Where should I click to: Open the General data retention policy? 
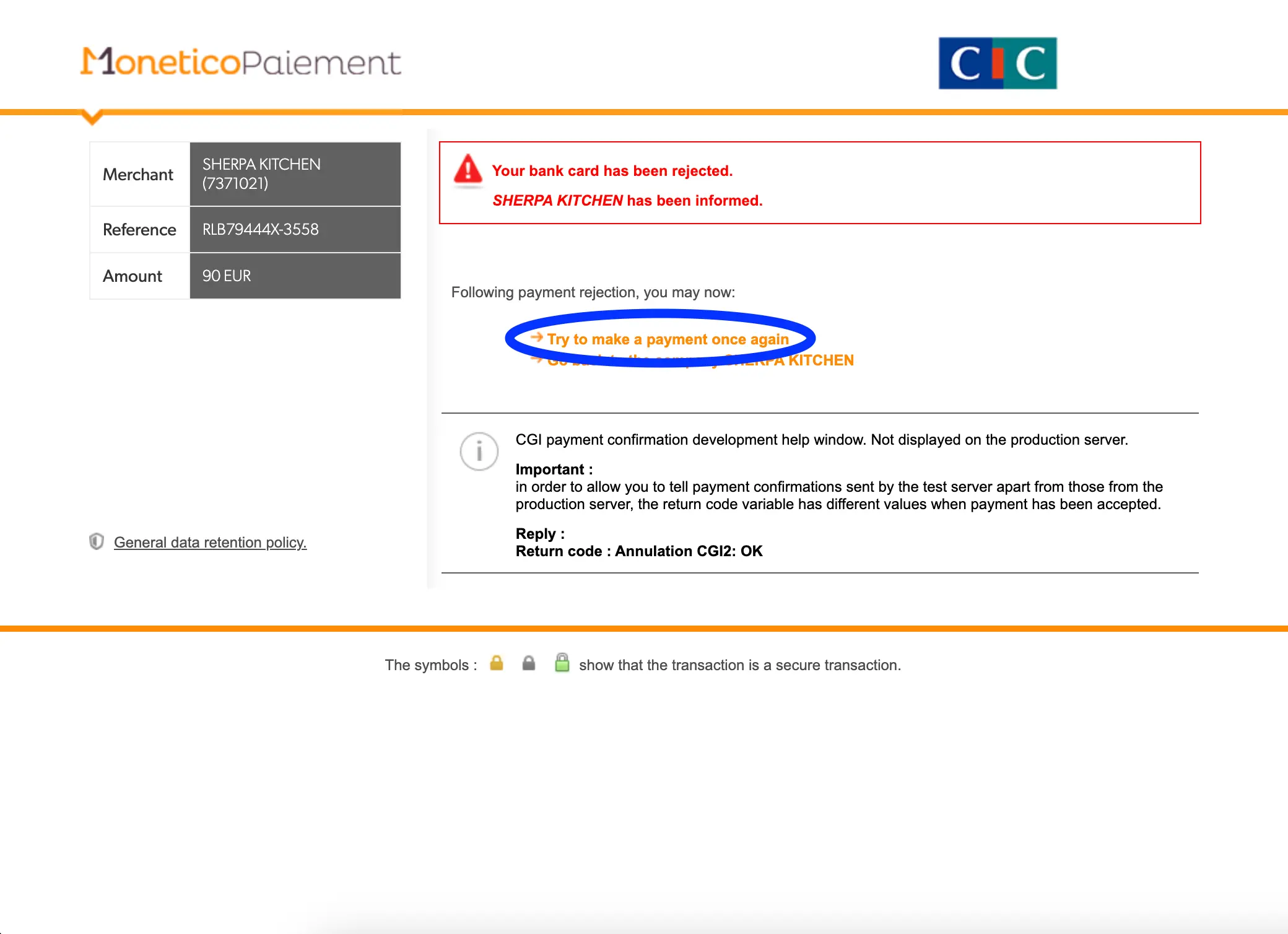[210, 542]
